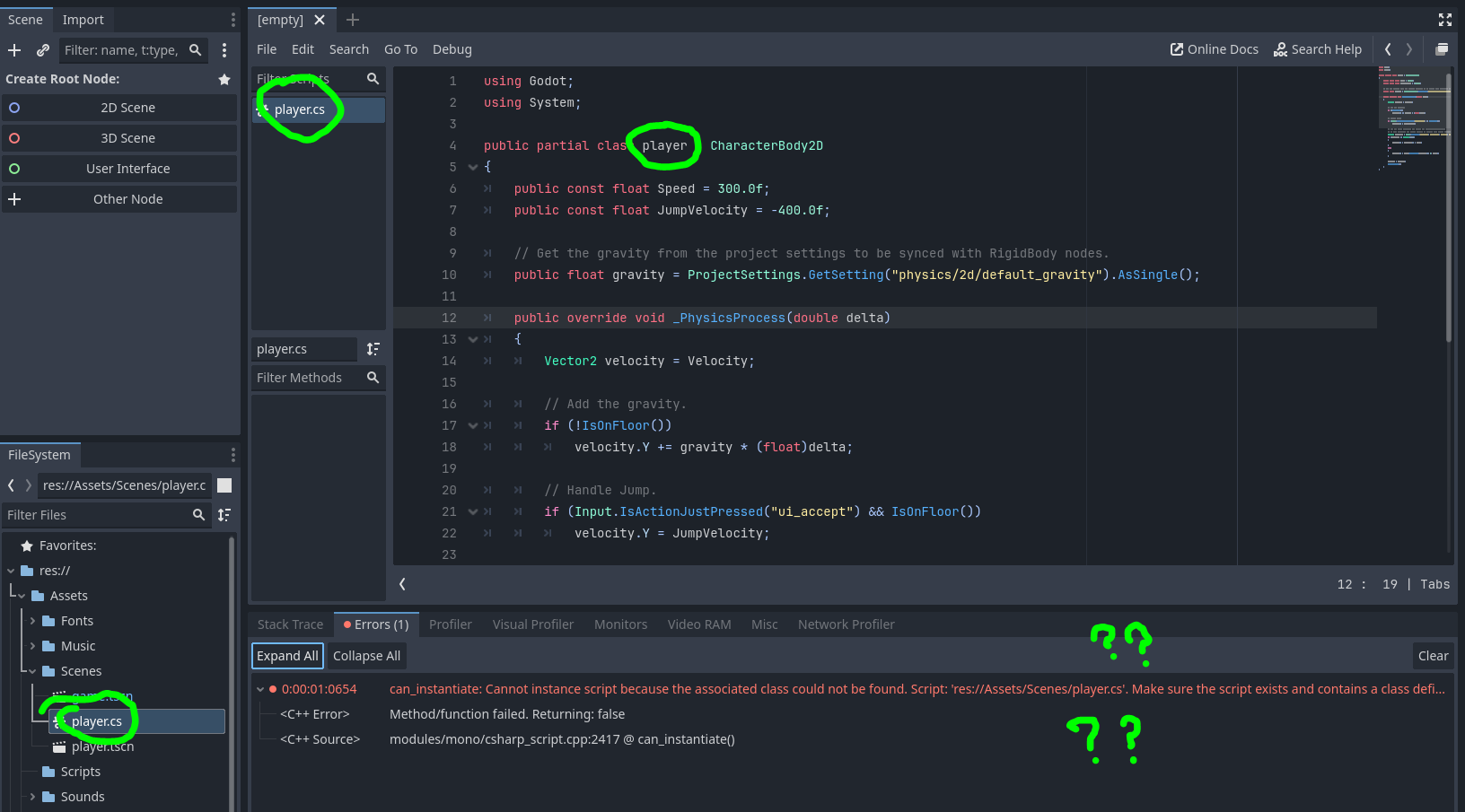Open scene dock three-dot options menu
1465x812 pixels.
(x=224, y=50)
